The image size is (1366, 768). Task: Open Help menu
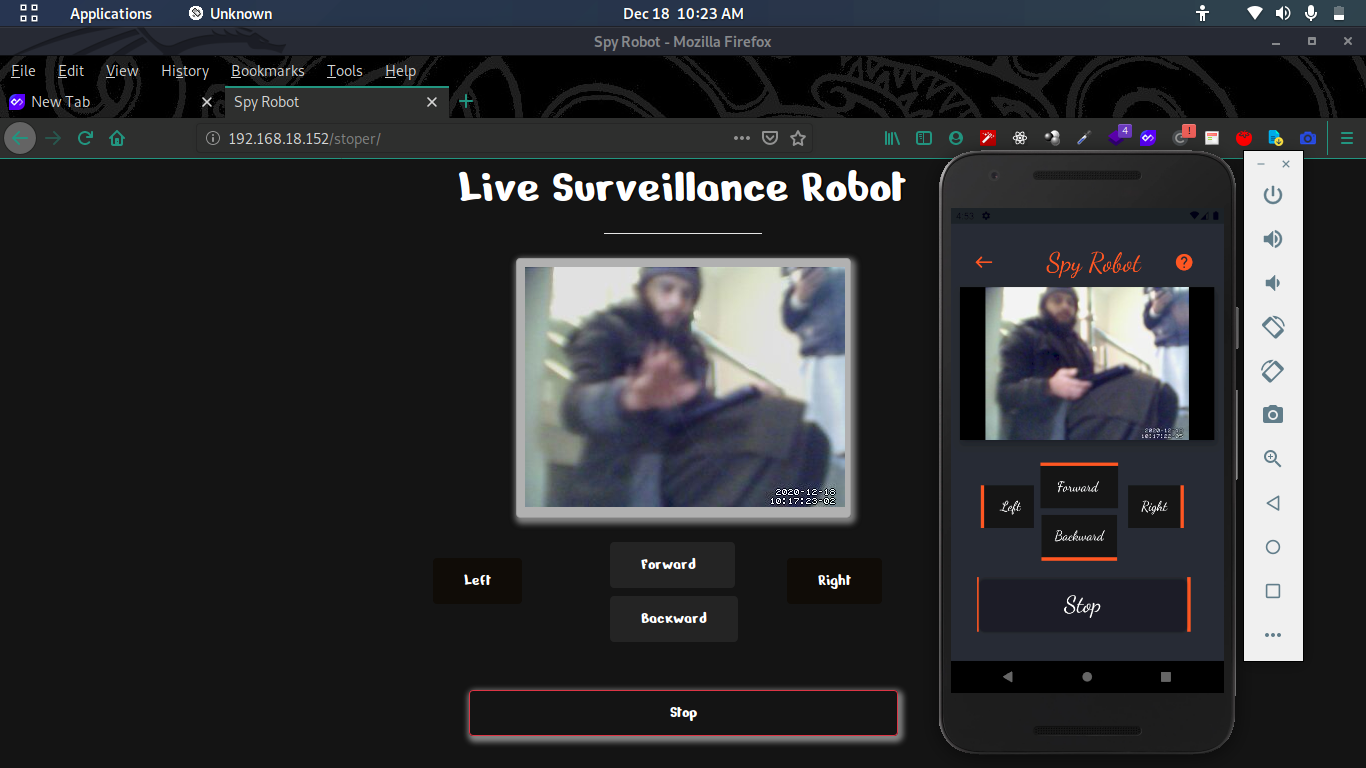[x=400, y=71]
